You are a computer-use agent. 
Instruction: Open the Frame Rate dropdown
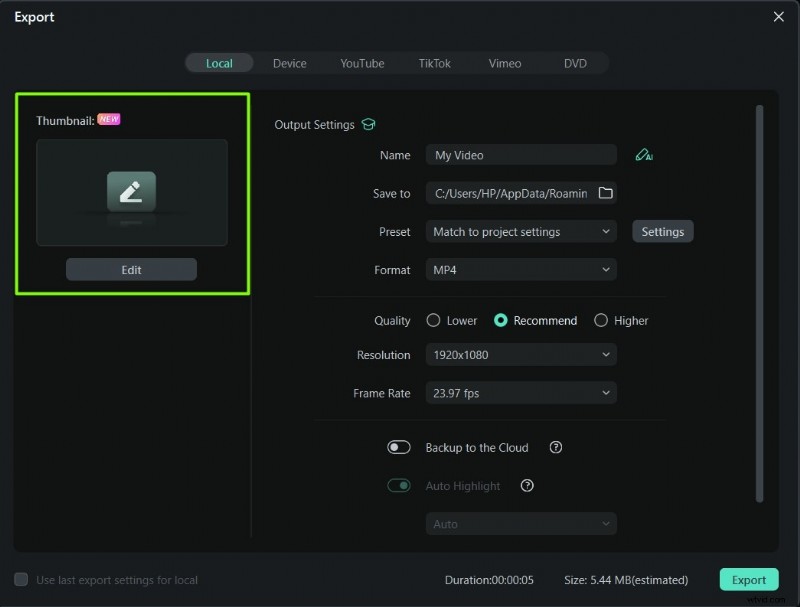pyautogui.click(x=520, y=393)
